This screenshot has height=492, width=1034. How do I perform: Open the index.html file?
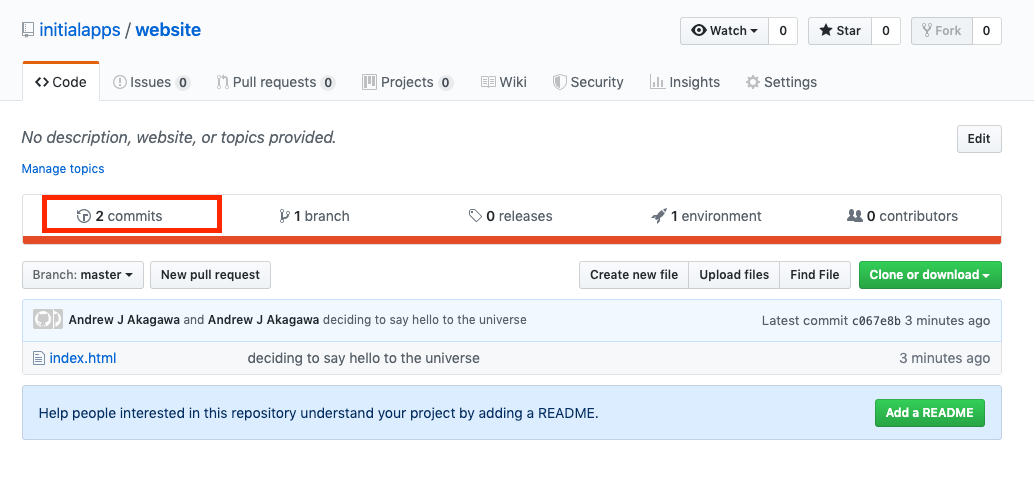[x=82, y=358]
